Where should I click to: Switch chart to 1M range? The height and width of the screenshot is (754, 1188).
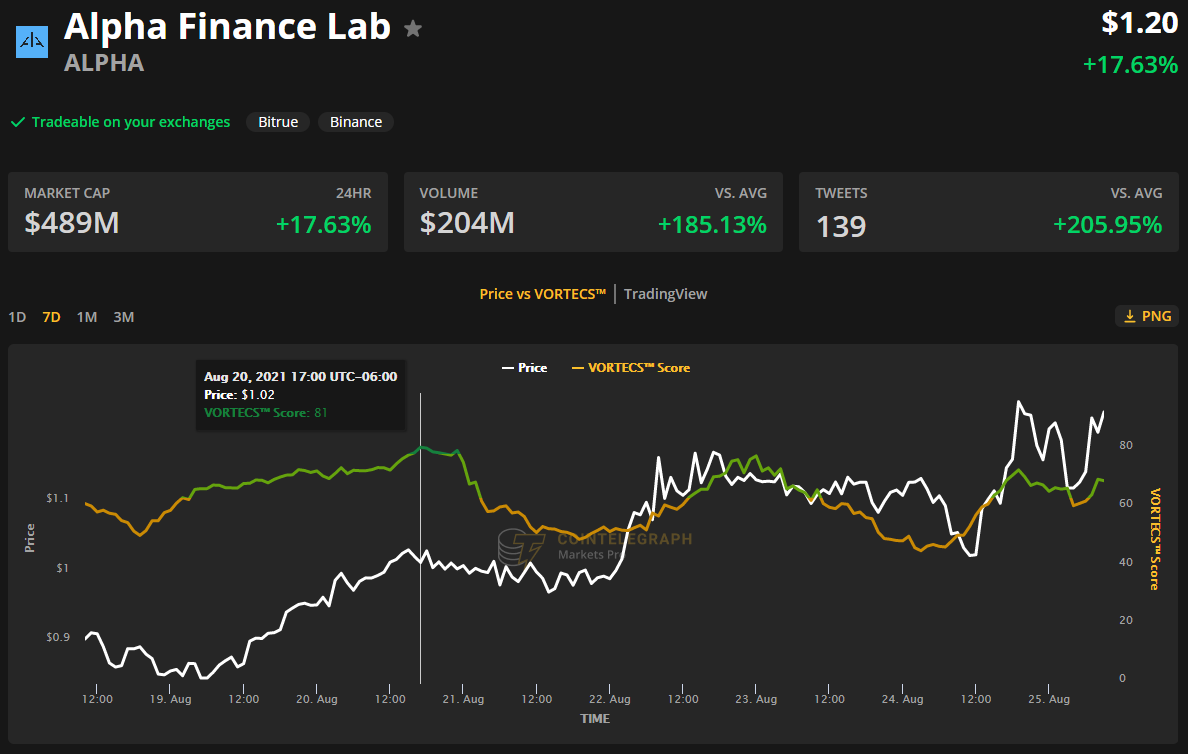tap(87, 317)
